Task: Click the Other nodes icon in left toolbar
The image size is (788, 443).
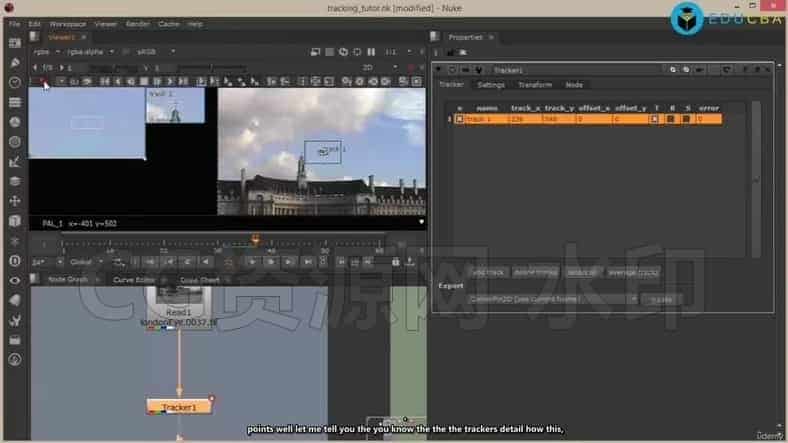Action: pyautogui.click(x=15, y=340)
